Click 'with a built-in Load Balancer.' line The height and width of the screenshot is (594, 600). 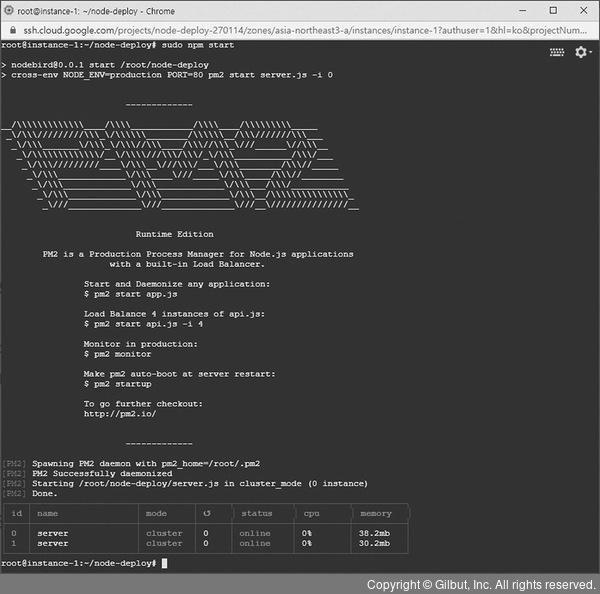[187, 264]
